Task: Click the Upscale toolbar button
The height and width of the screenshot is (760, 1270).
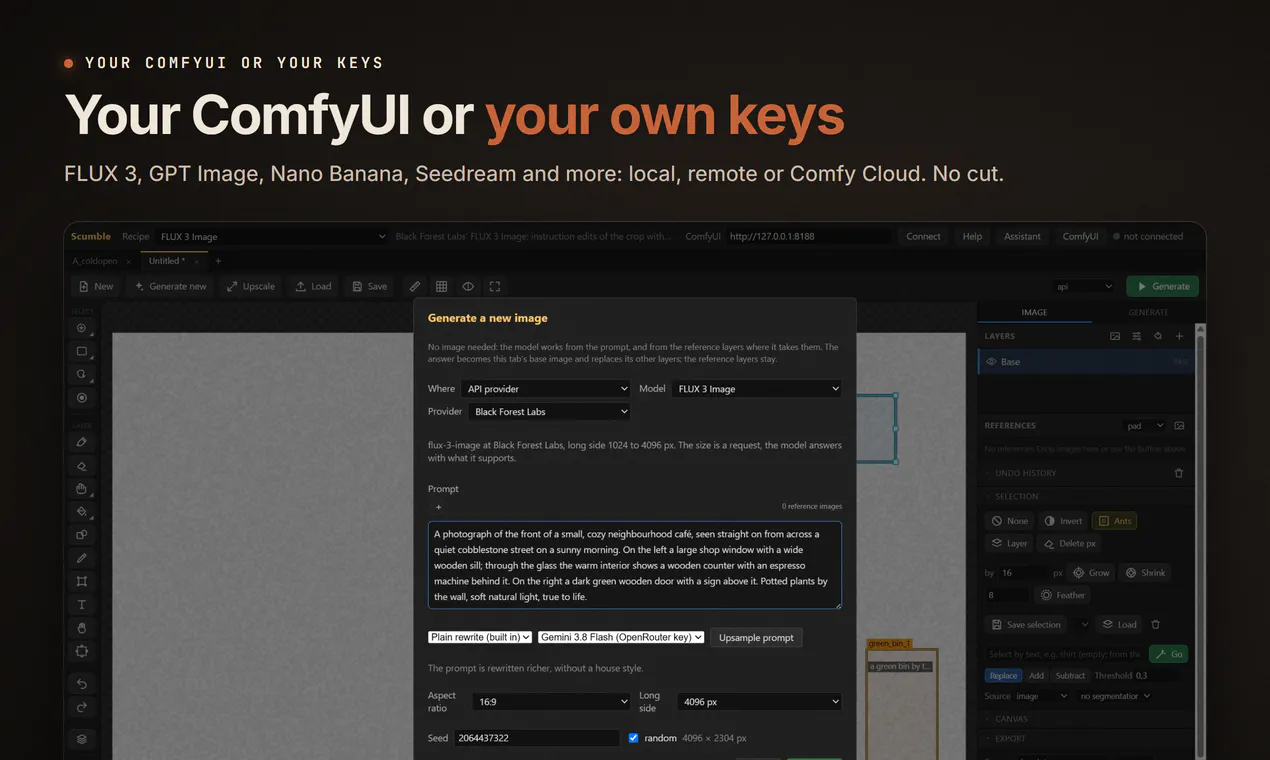Action: [251, 286]
